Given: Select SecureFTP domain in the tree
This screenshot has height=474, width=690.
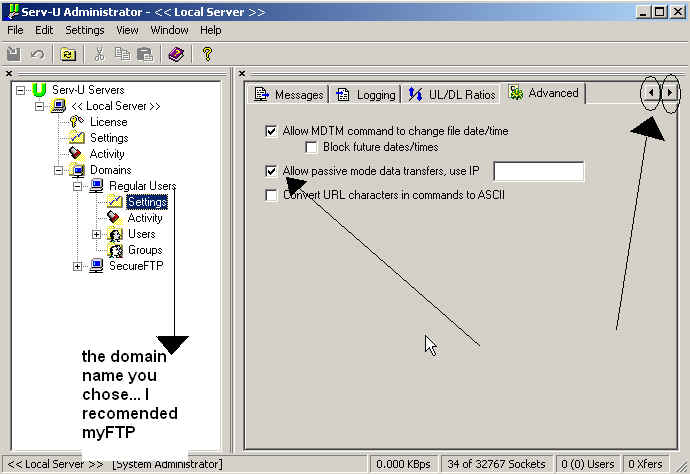Looking at the screenshot, I should pos(136,266).
